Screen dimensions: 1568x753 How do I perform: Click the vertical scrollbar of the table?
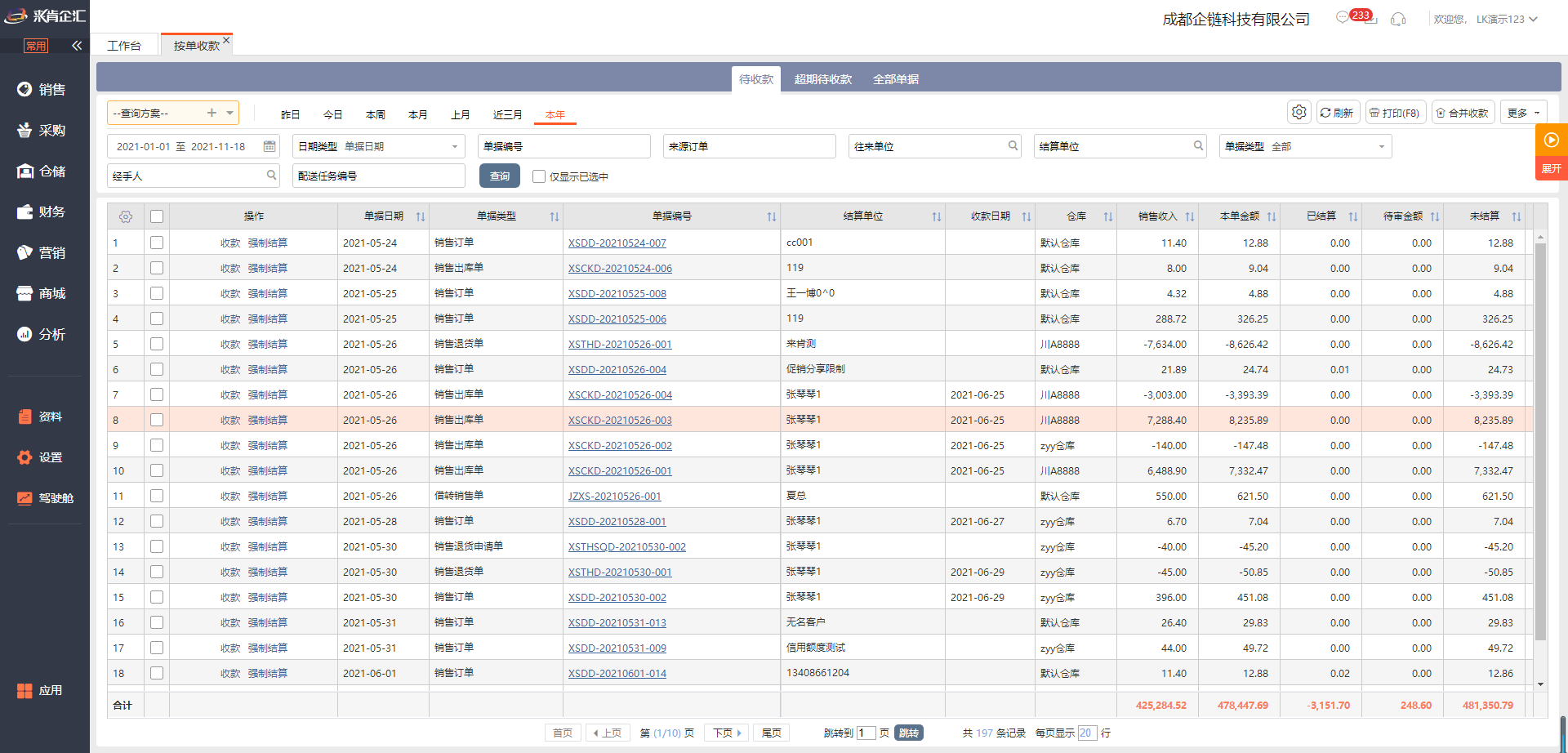[x=1540, y=441]
